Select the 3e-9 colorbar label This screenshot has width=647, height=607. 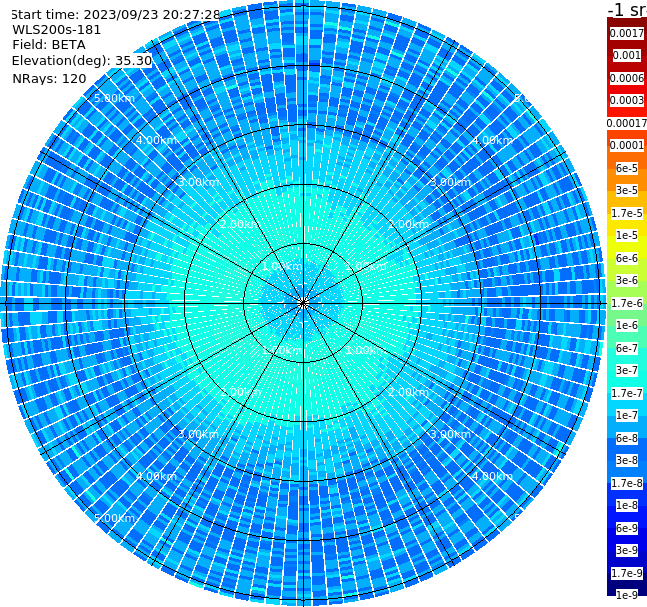(x=627, y=550)
